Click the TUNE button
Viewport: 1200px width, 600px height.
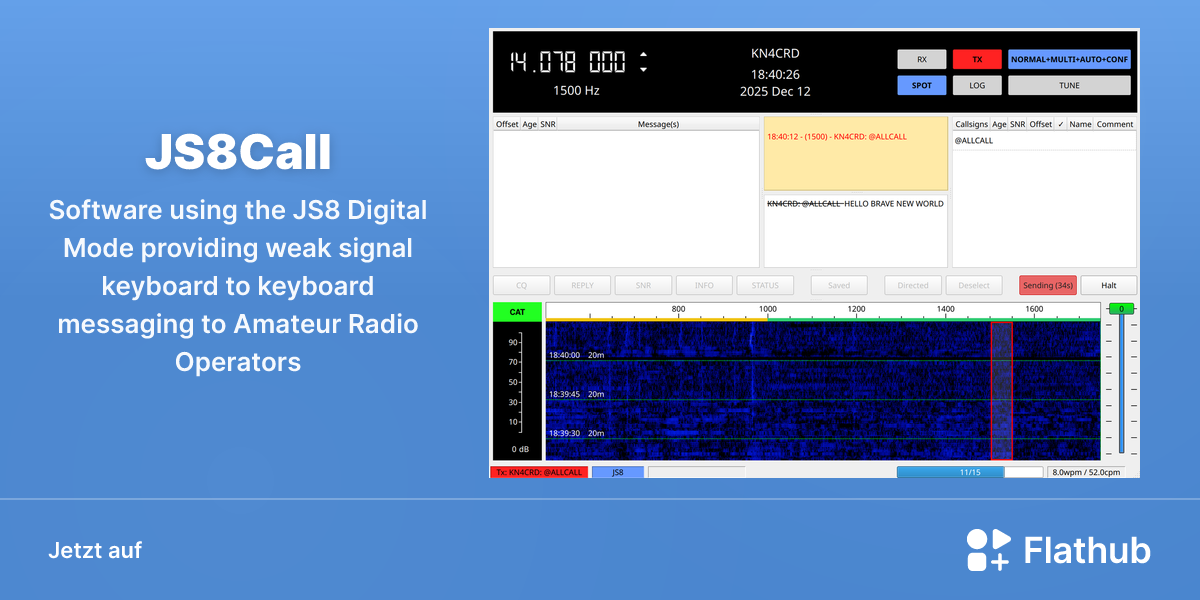(x=1069, y=85)
